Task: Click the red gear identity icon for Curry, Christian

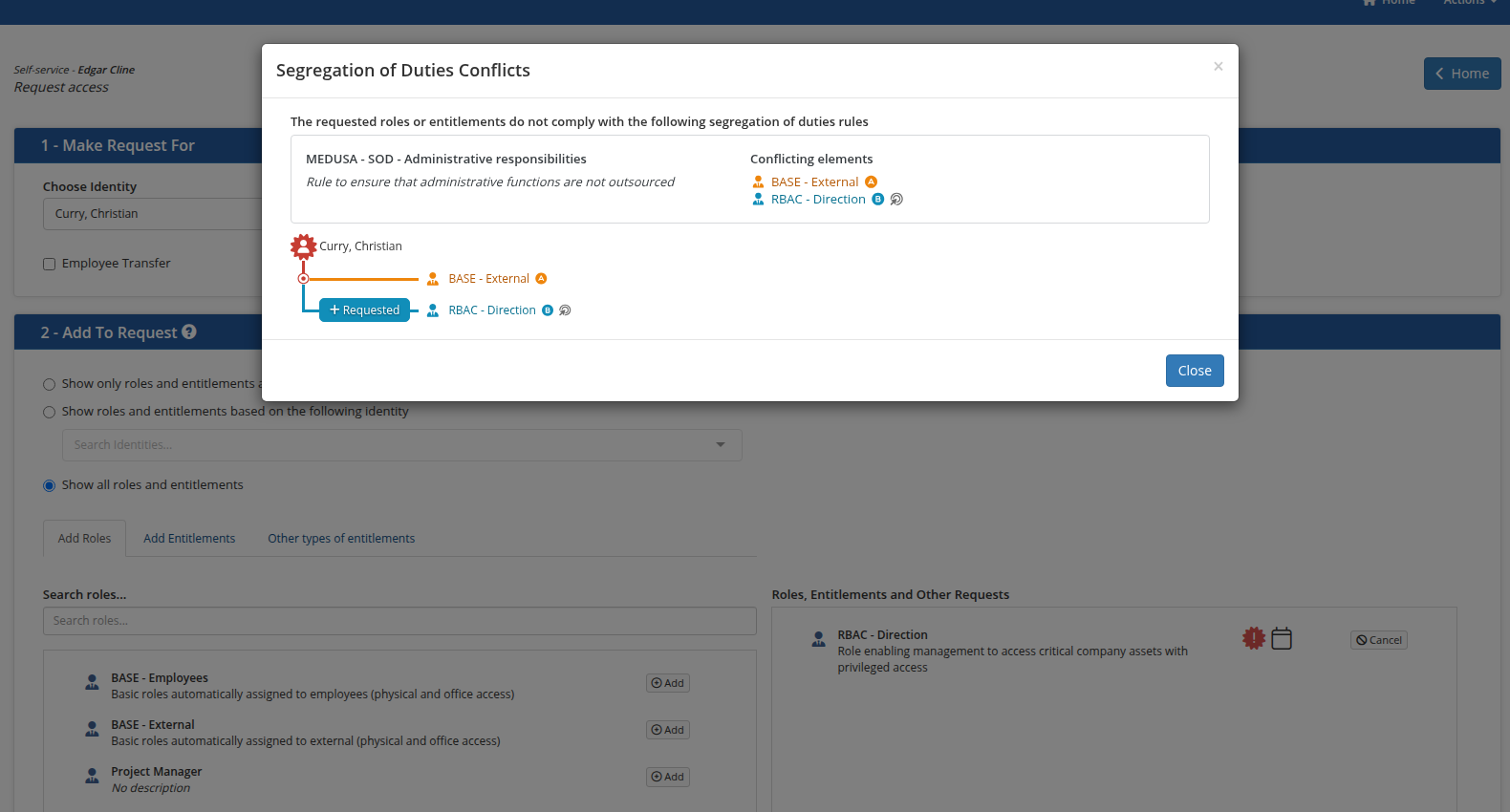Action: tap(303, 246)
